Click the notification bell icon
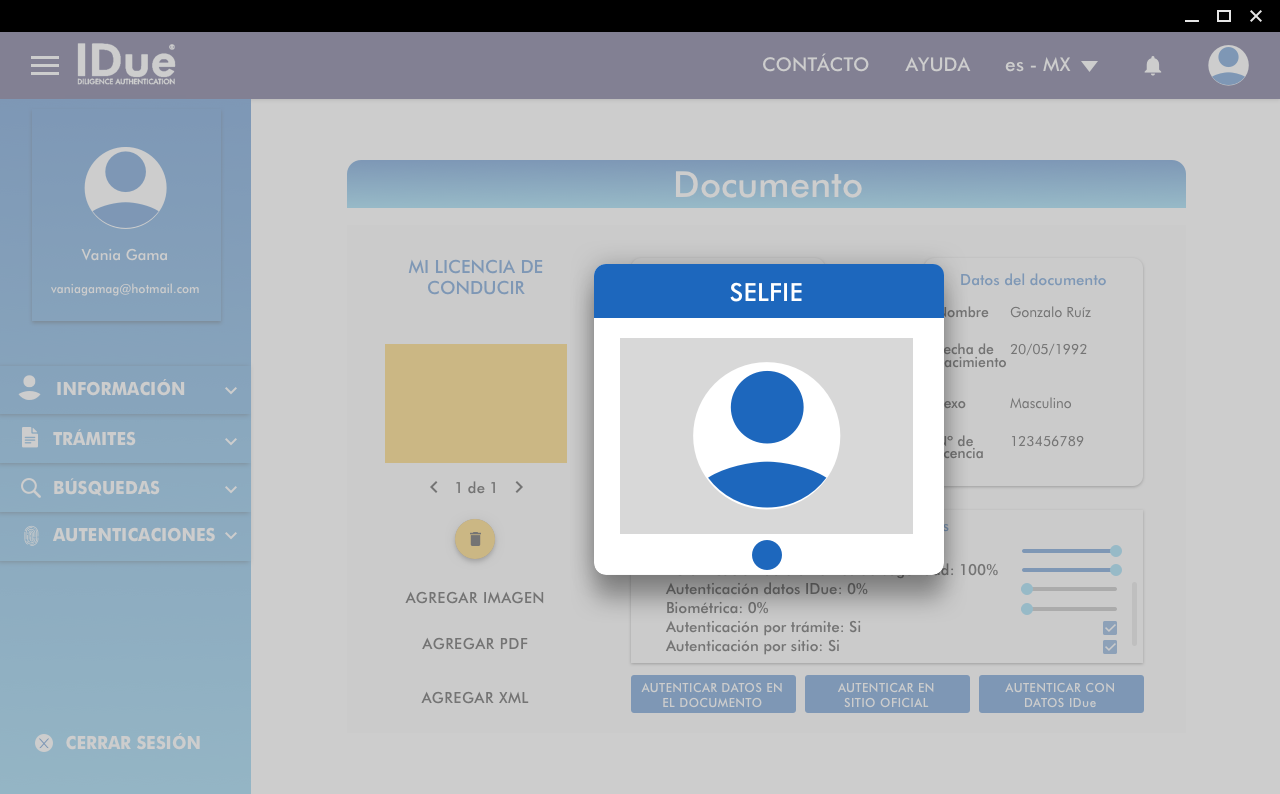Viewport: 1280px width, 794px height. click(1152, 66)
